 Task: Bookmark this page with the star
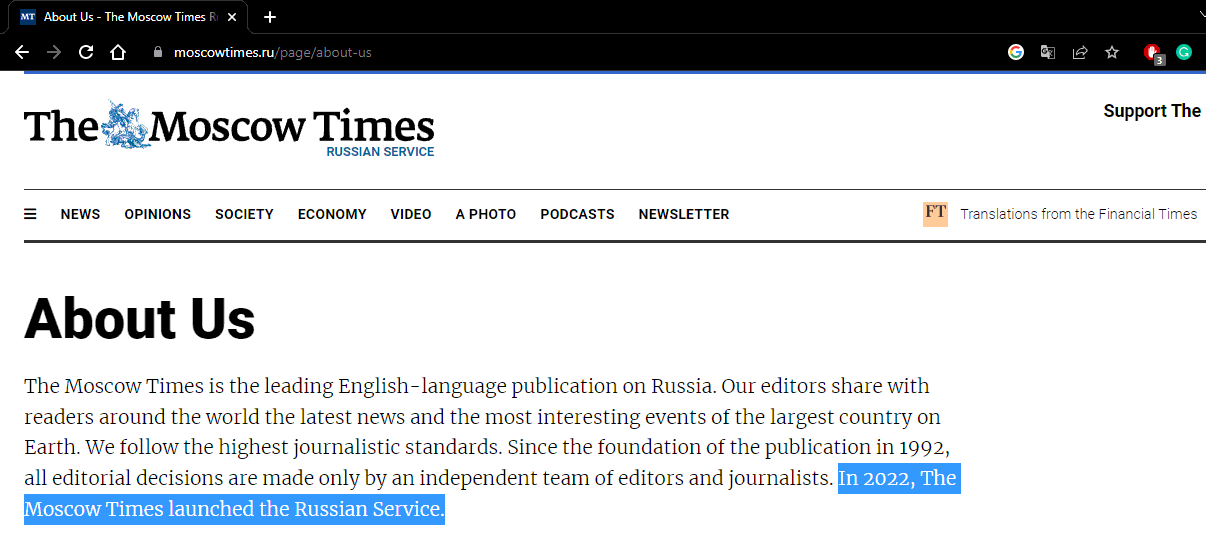coord(1112,52)
